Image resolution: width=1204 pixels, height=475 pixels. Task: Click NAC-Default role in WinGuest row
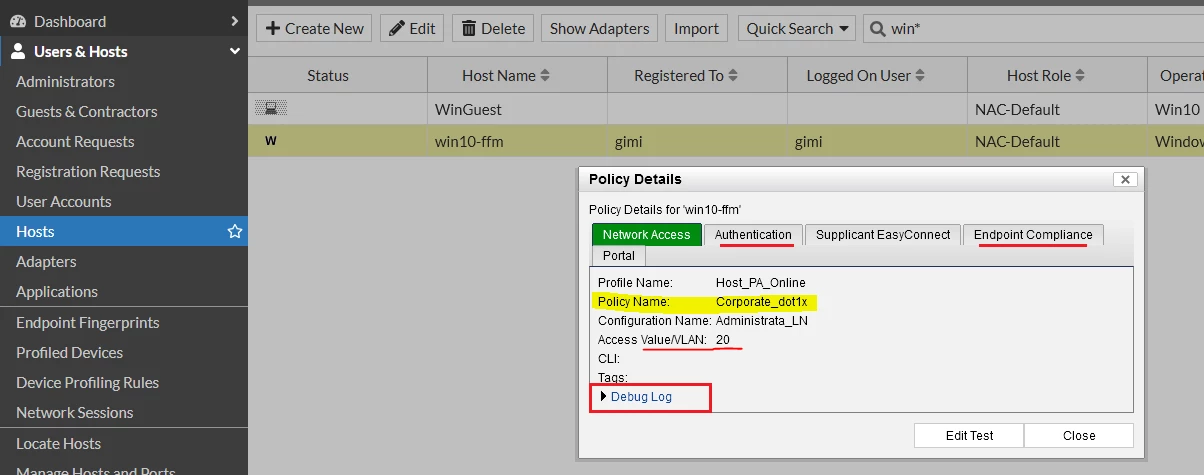(x=1017, y=109)
